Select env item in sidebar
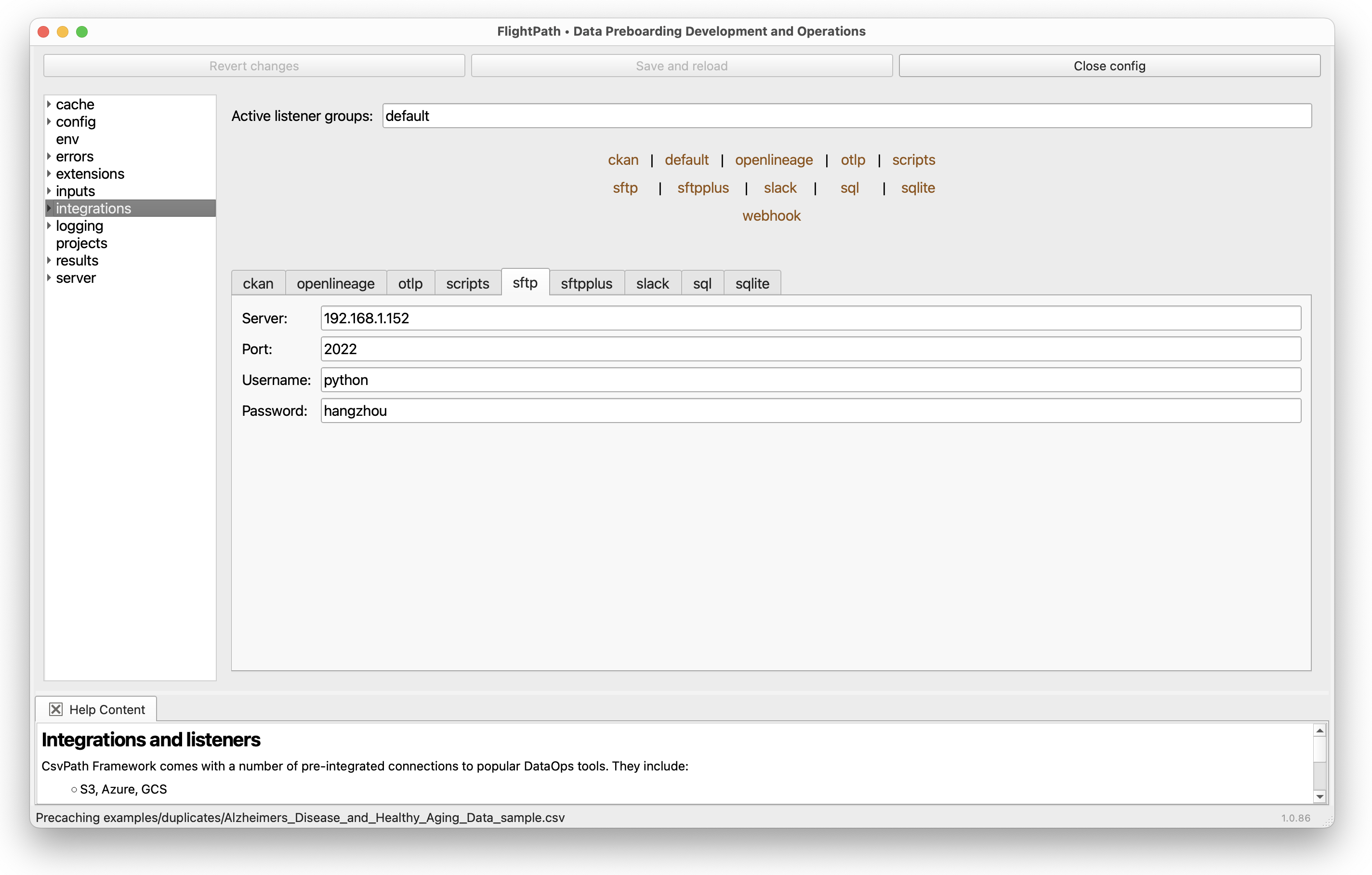 pos(67,139)
